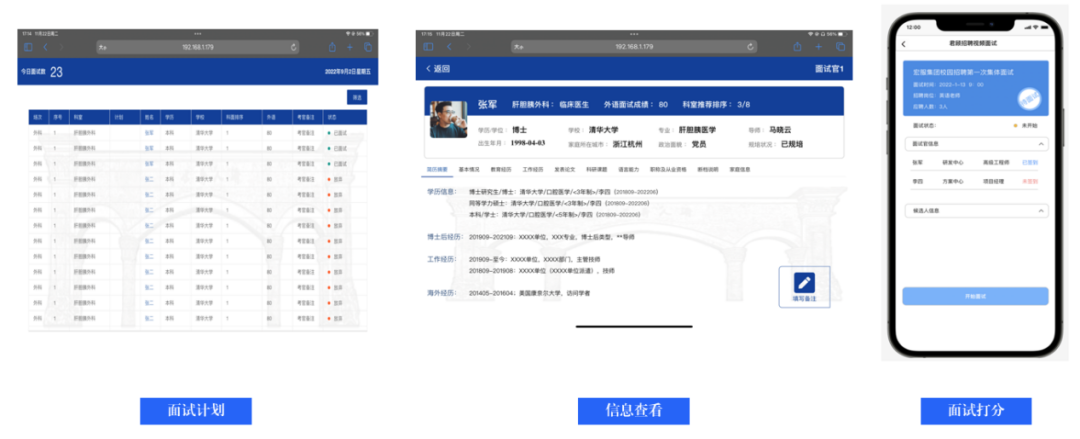Click the 未签到 status for 李四
This screenshot has width=1080, height=439.
pyautogui.click(x=1030, y=182)
